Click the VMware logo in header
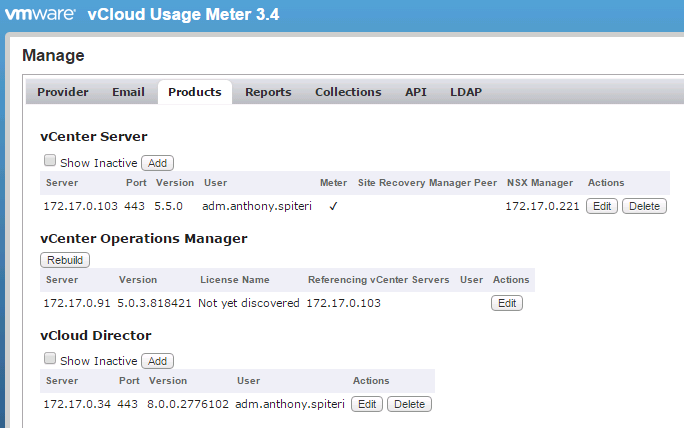 coord(40,14)
